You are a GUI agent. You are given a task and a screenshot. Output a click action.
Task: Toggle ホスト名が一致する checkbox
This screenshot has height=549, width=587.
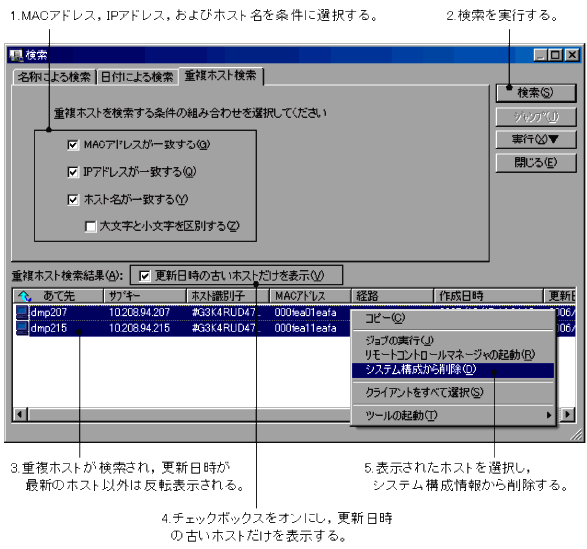[73, 200]
